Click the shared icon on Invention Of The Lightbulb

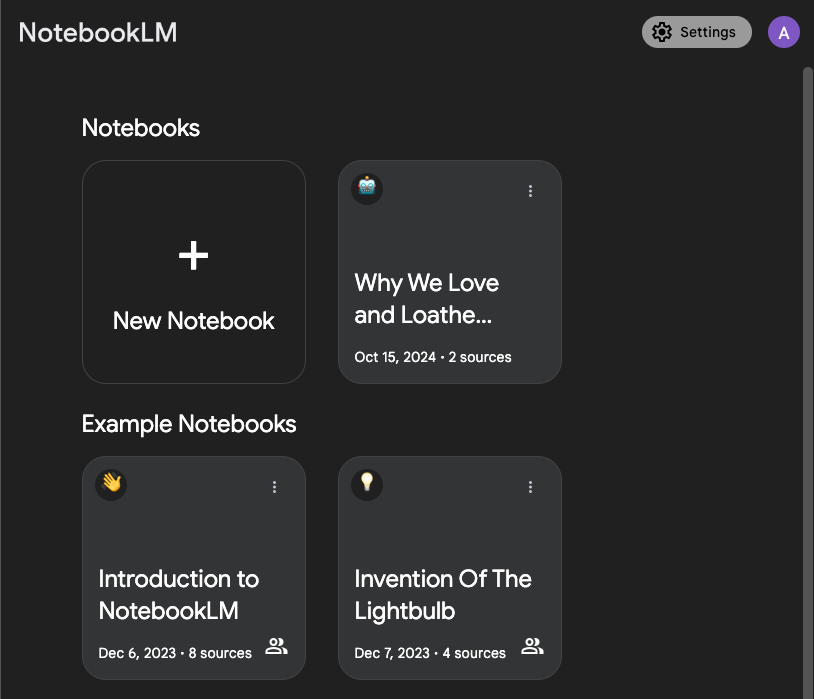(x=533, y=647)
